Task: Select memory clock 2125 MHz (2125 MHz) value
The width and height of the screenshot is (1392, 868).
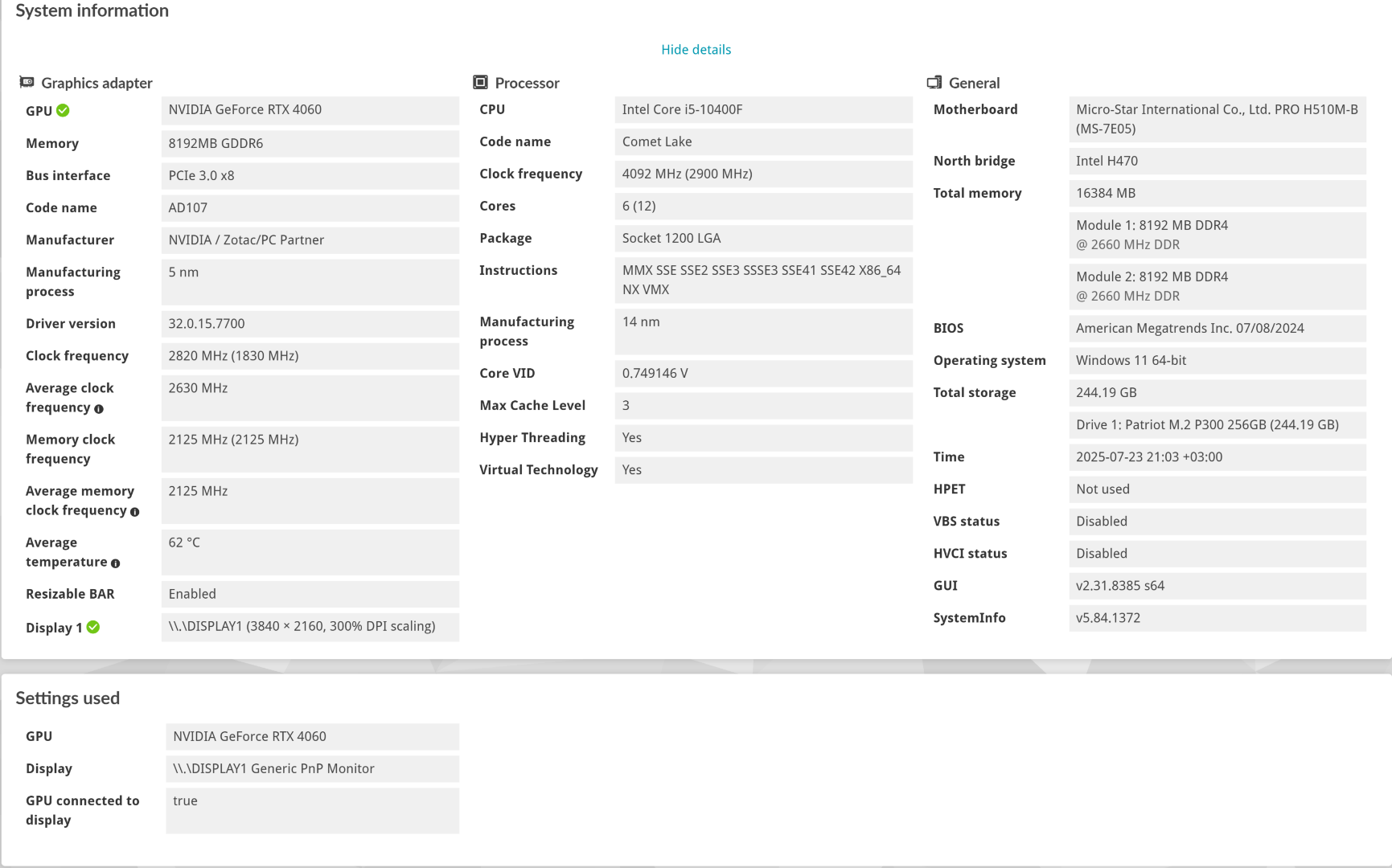Action: tap(310, 449)
